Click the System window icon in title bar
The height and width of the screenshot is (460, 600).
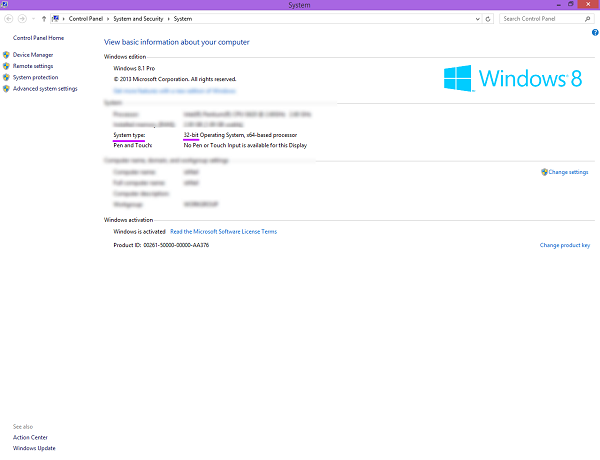click(x=5, y=5)
